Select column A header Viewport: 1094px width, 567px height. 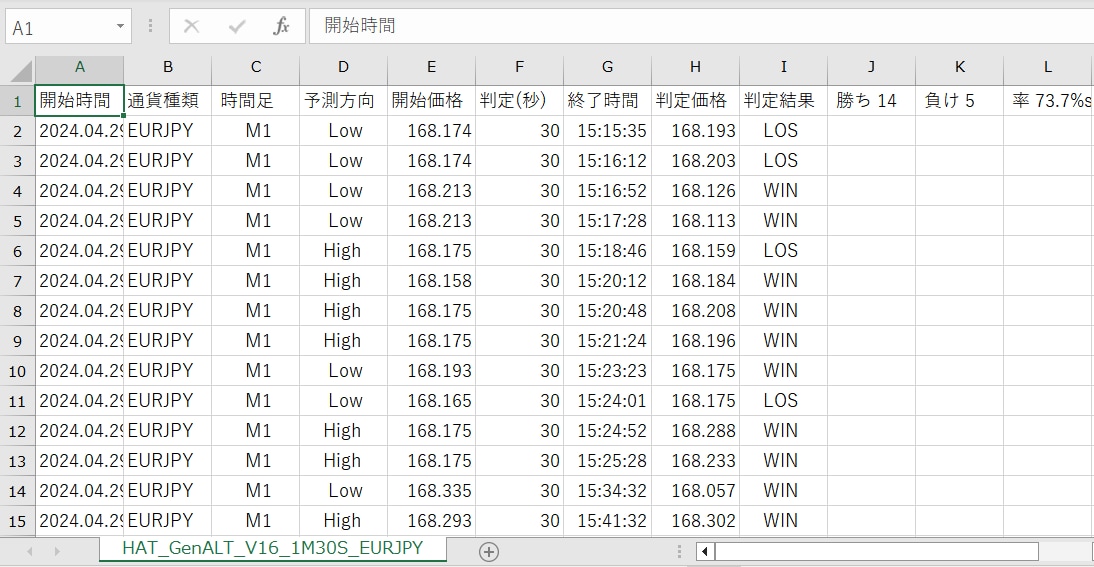coord(80,68)
